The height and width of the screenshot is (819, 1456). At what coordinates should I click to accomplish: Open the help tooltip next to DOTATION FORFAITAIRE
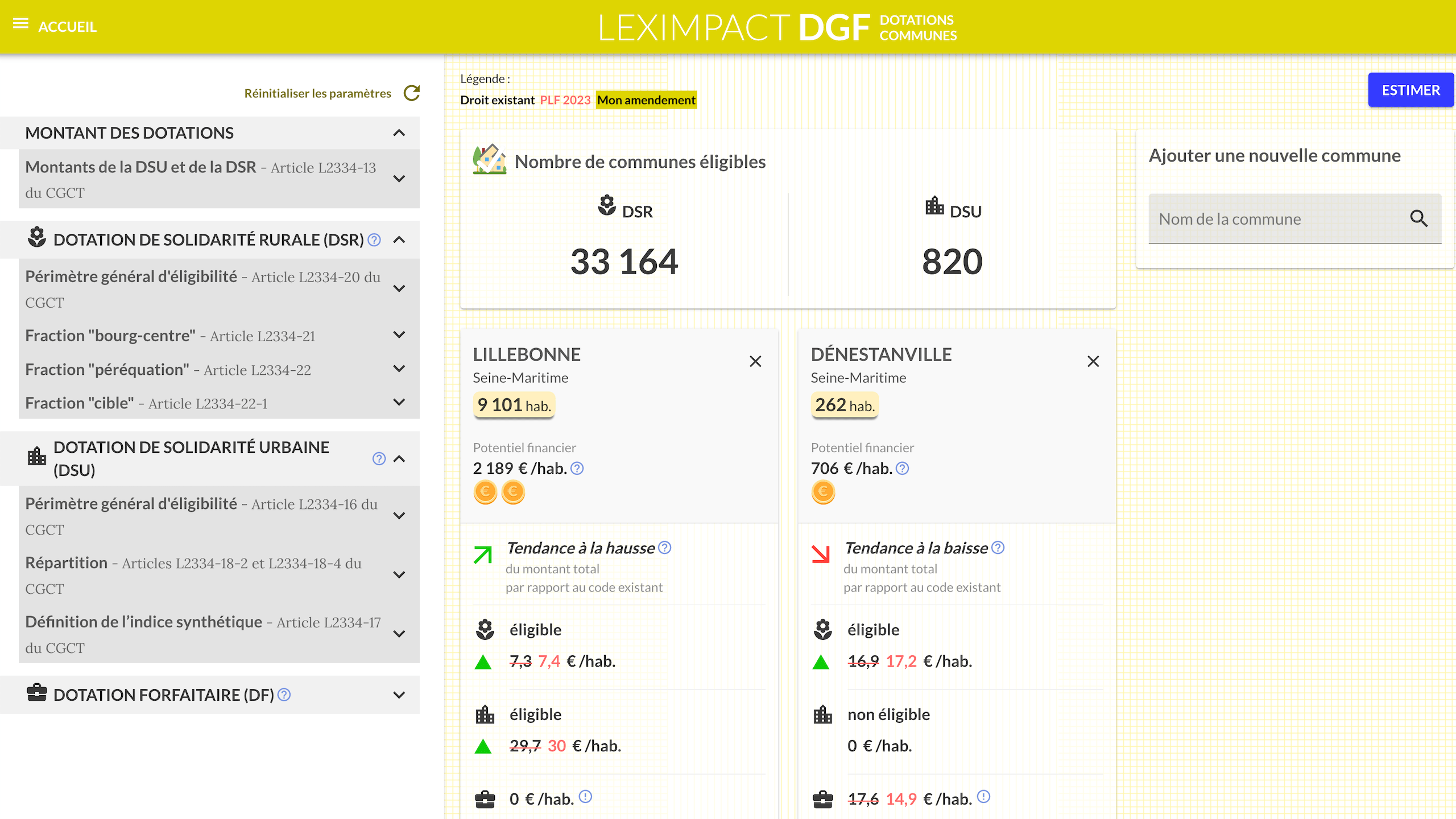[284, 694]
